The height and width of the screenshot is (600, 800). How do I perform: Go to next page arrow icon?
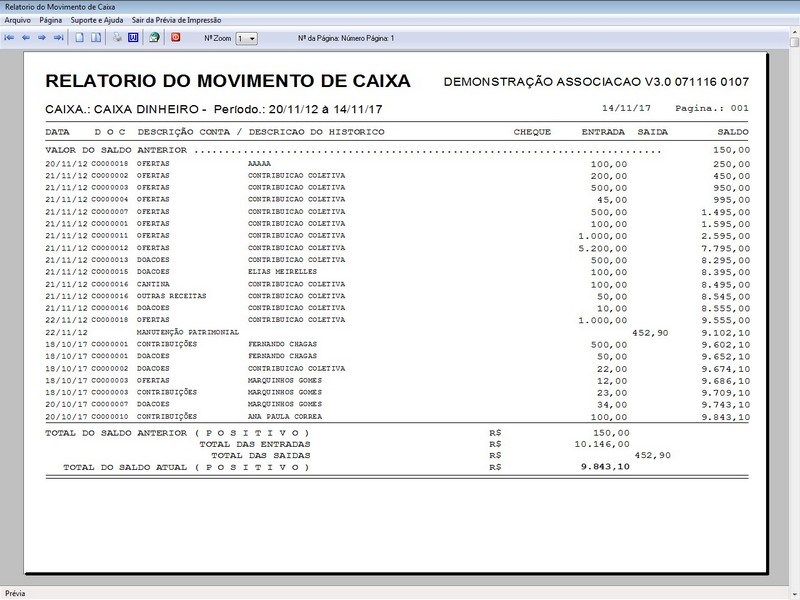42,38
